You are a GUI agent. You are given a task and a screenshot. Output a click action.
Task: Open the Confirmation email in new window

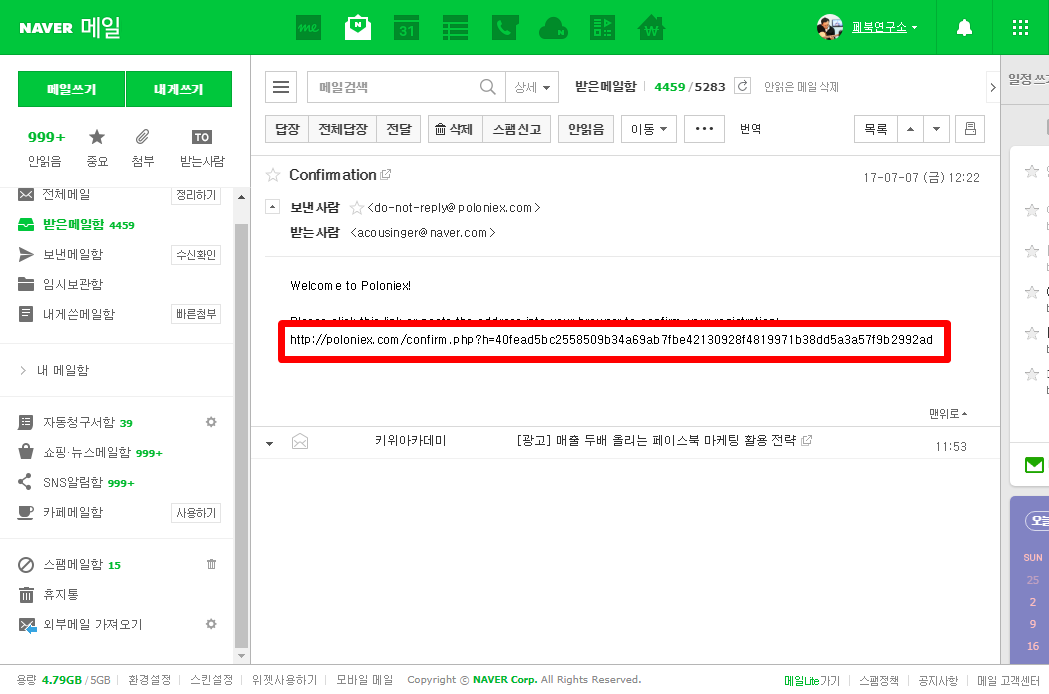tap(385, 175)
